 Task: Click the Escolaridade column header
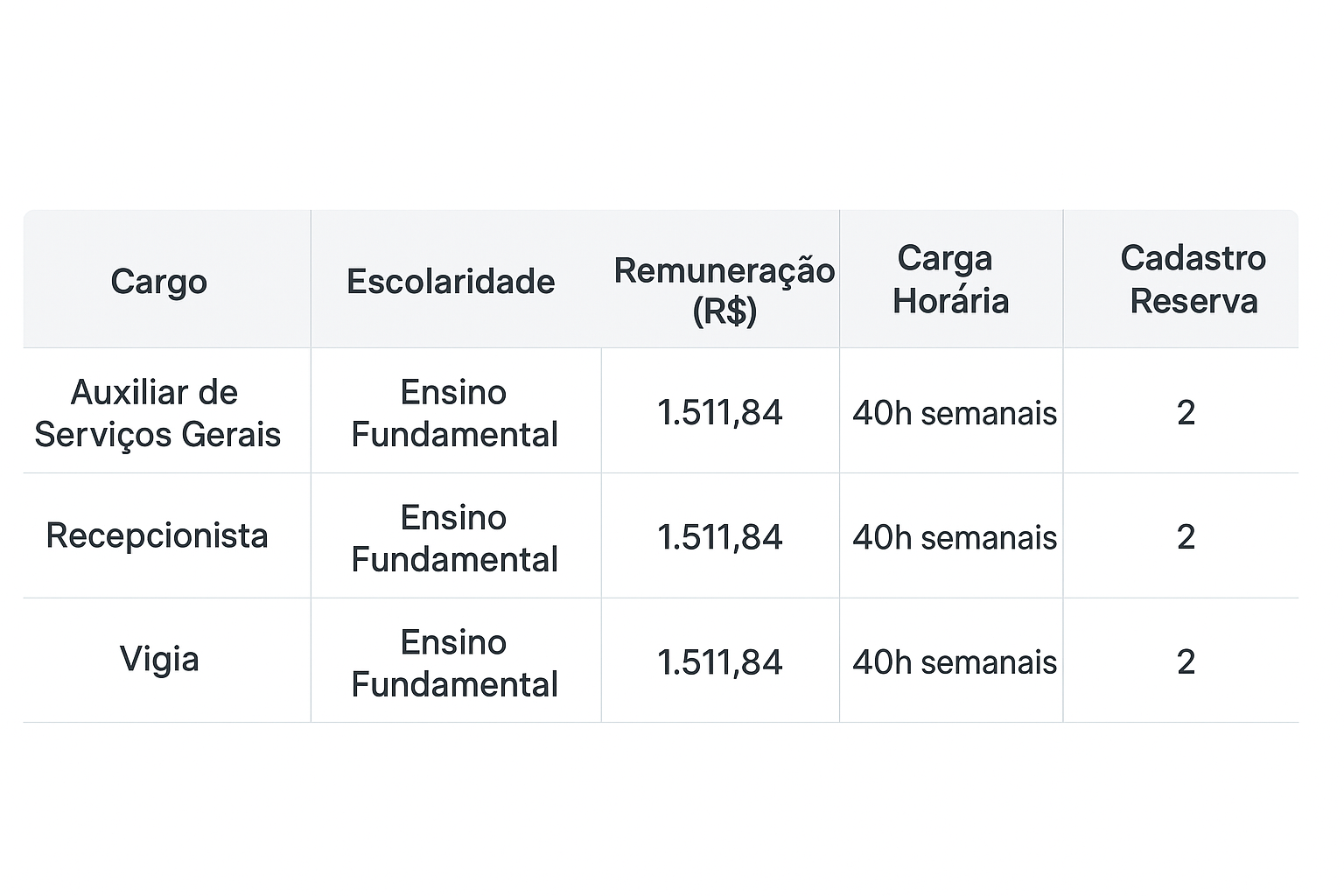(x=451, y=282)
